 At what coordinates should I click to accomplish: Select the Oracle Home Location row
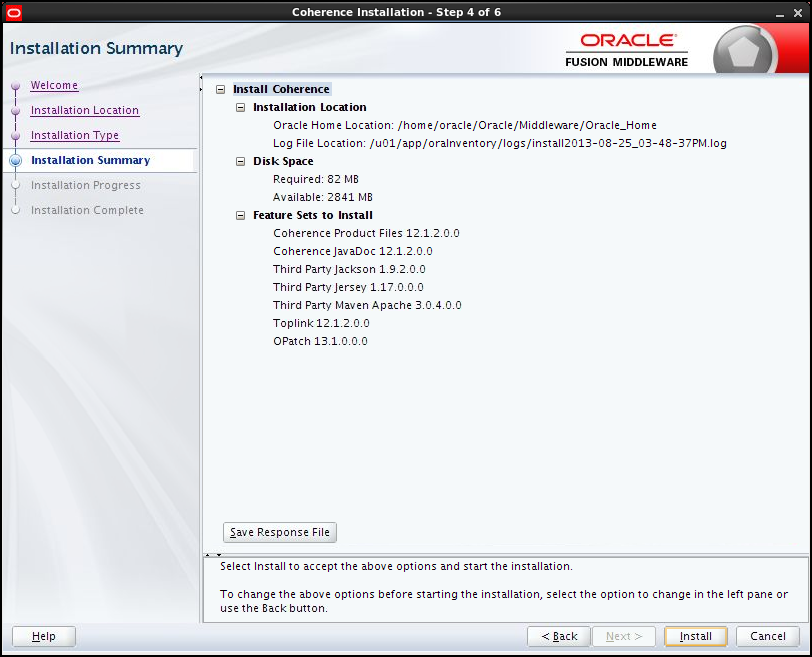tap(465, 125)
